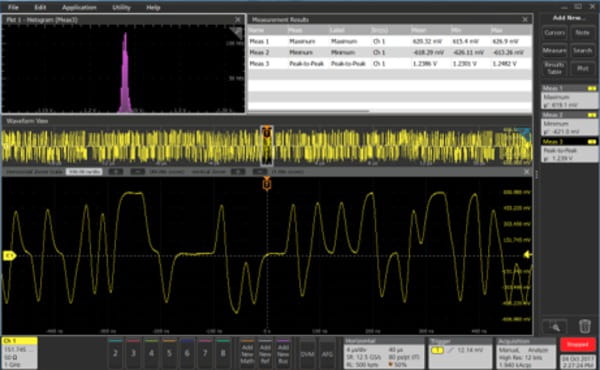Open the Acquisition settings badge
The image size is (600, 370).
pyautogui.click(x=526, y=352)
